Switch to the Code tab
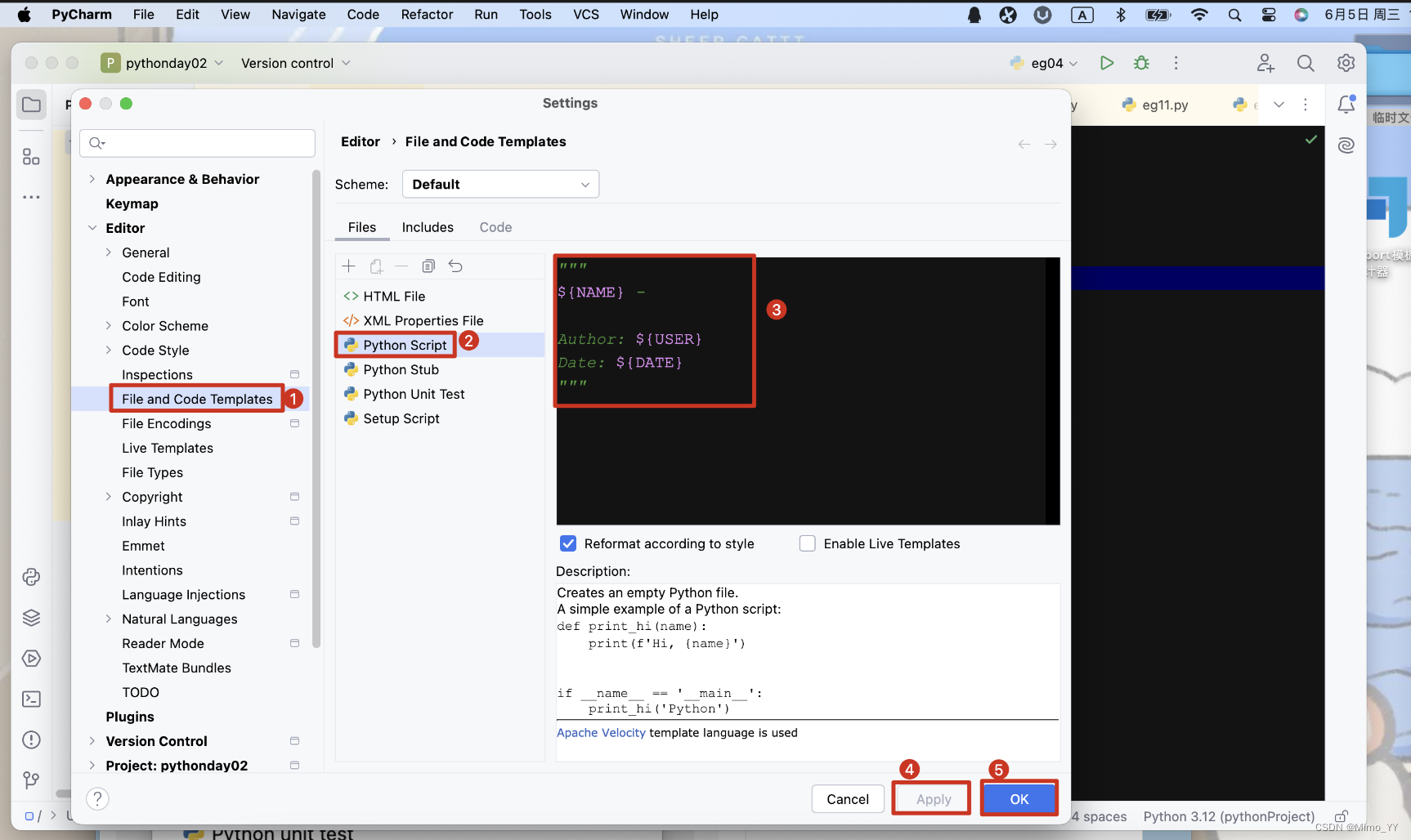 pyautogui.click(x=495, y=227)
